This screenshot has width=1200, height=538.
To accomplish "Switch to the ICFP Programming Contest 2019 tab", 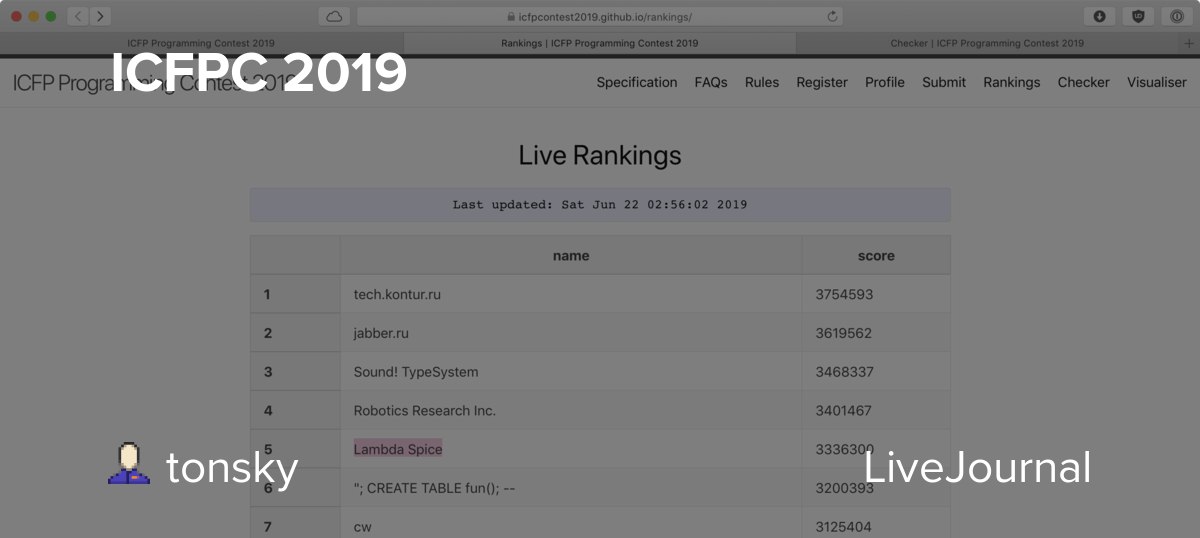I will pos(201,43).
